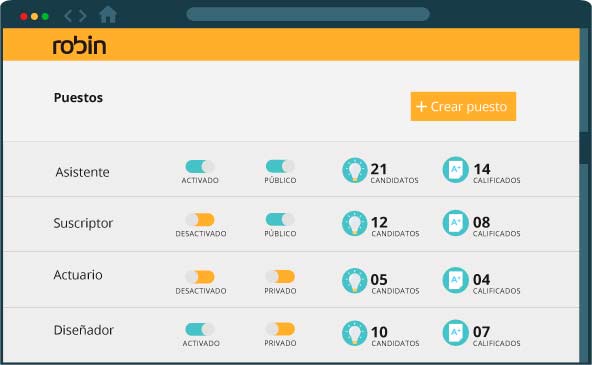Image resolution: width=592 pixels, height=365 pixels.
Task: Click the qualified document icon for Actuario
Action: click(455, 280)
